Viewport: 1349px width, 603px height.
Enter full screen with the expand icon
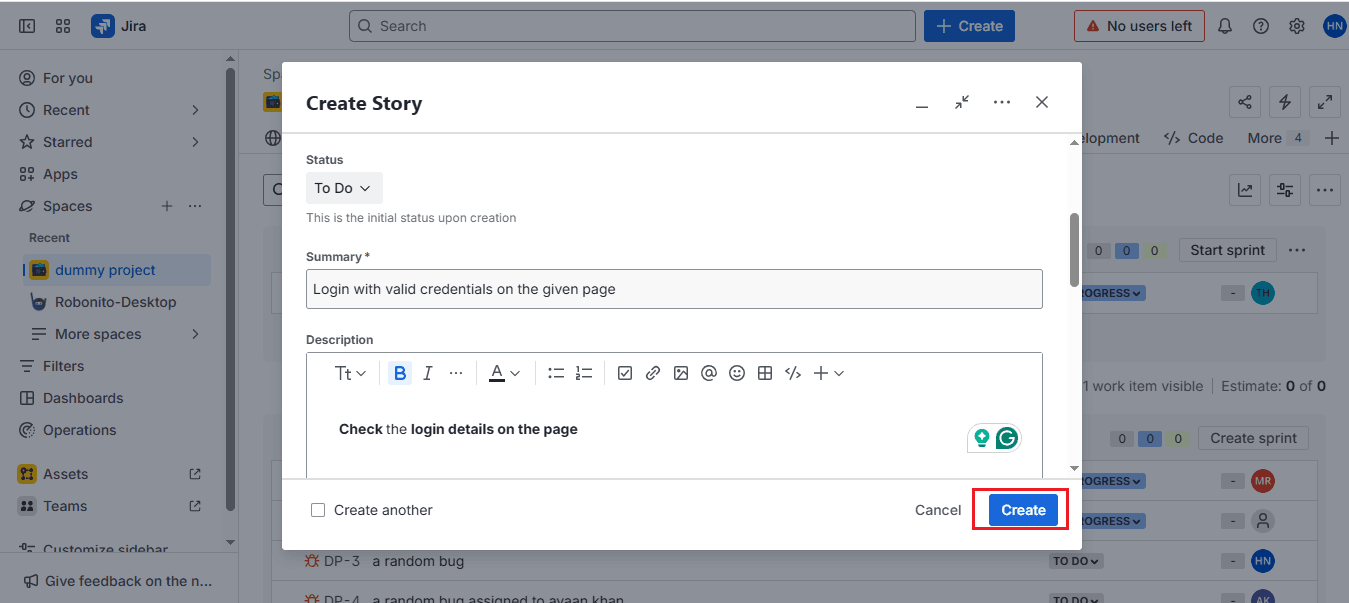click(x=1325, y=102)
